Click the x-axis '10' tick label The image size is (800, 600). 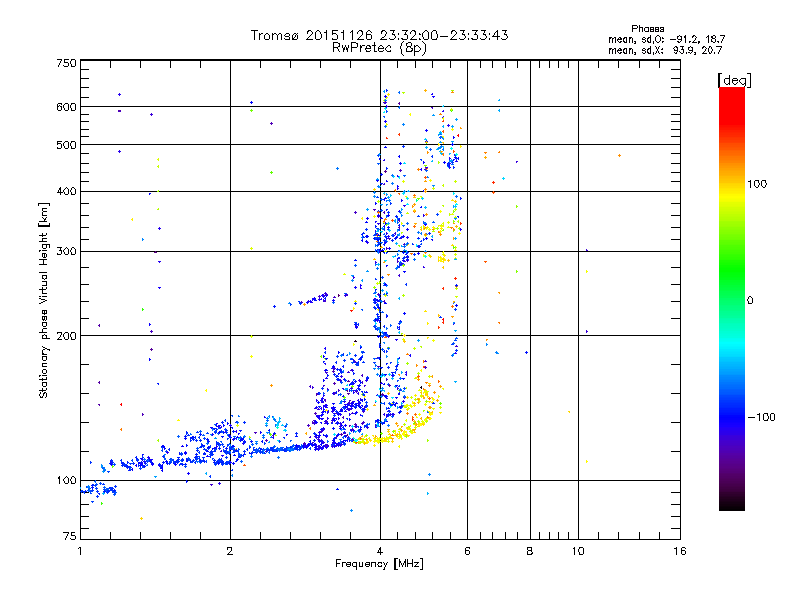pyautogui.click(x=578, y=551)
